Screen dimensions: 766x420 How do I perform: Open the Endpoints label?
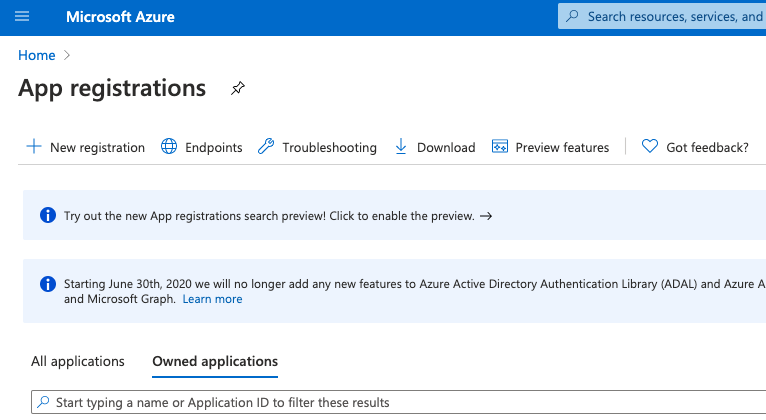(213, 147)
